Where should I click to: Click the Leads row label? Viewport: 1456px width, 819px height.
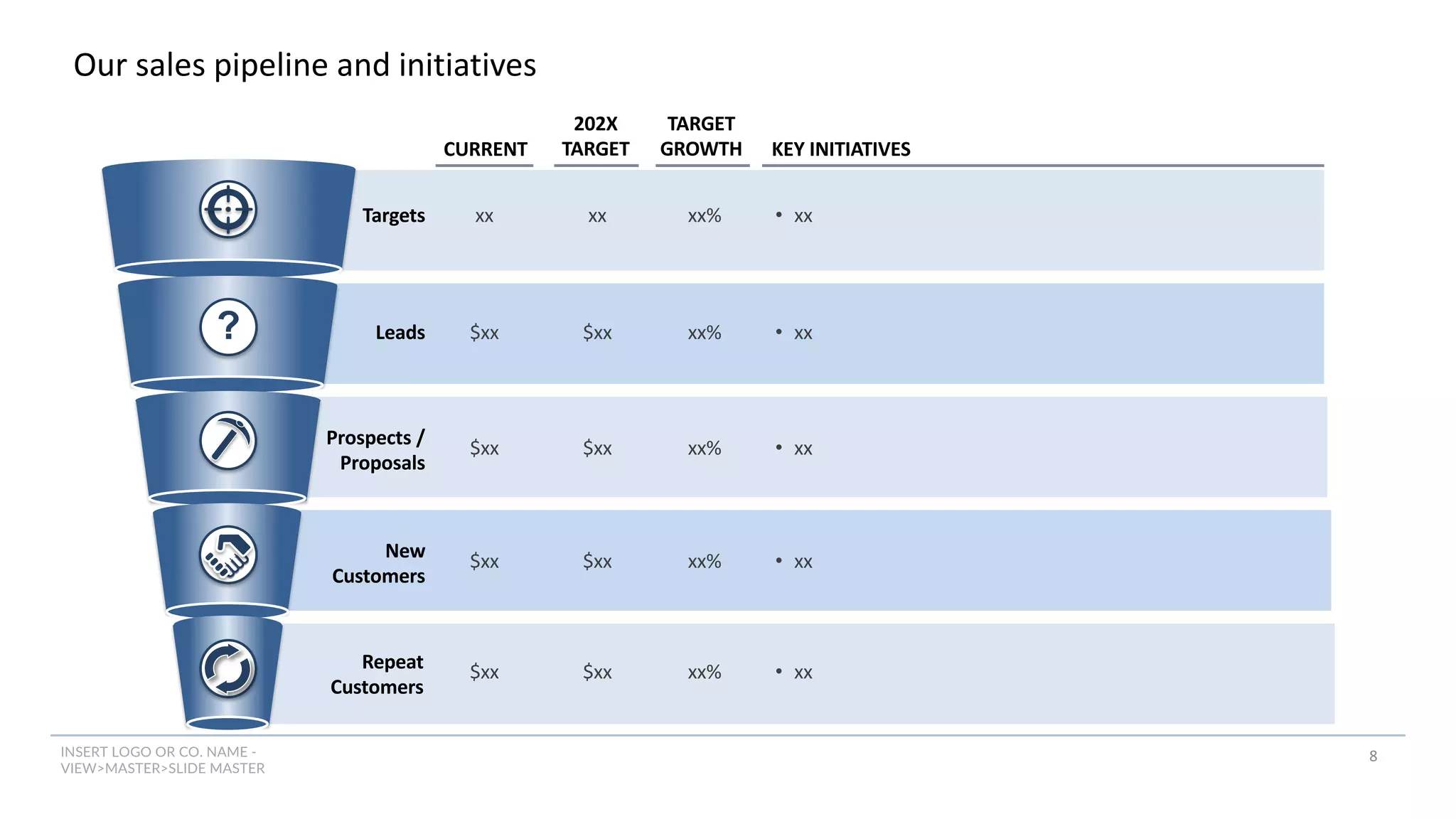coord(400,333)
